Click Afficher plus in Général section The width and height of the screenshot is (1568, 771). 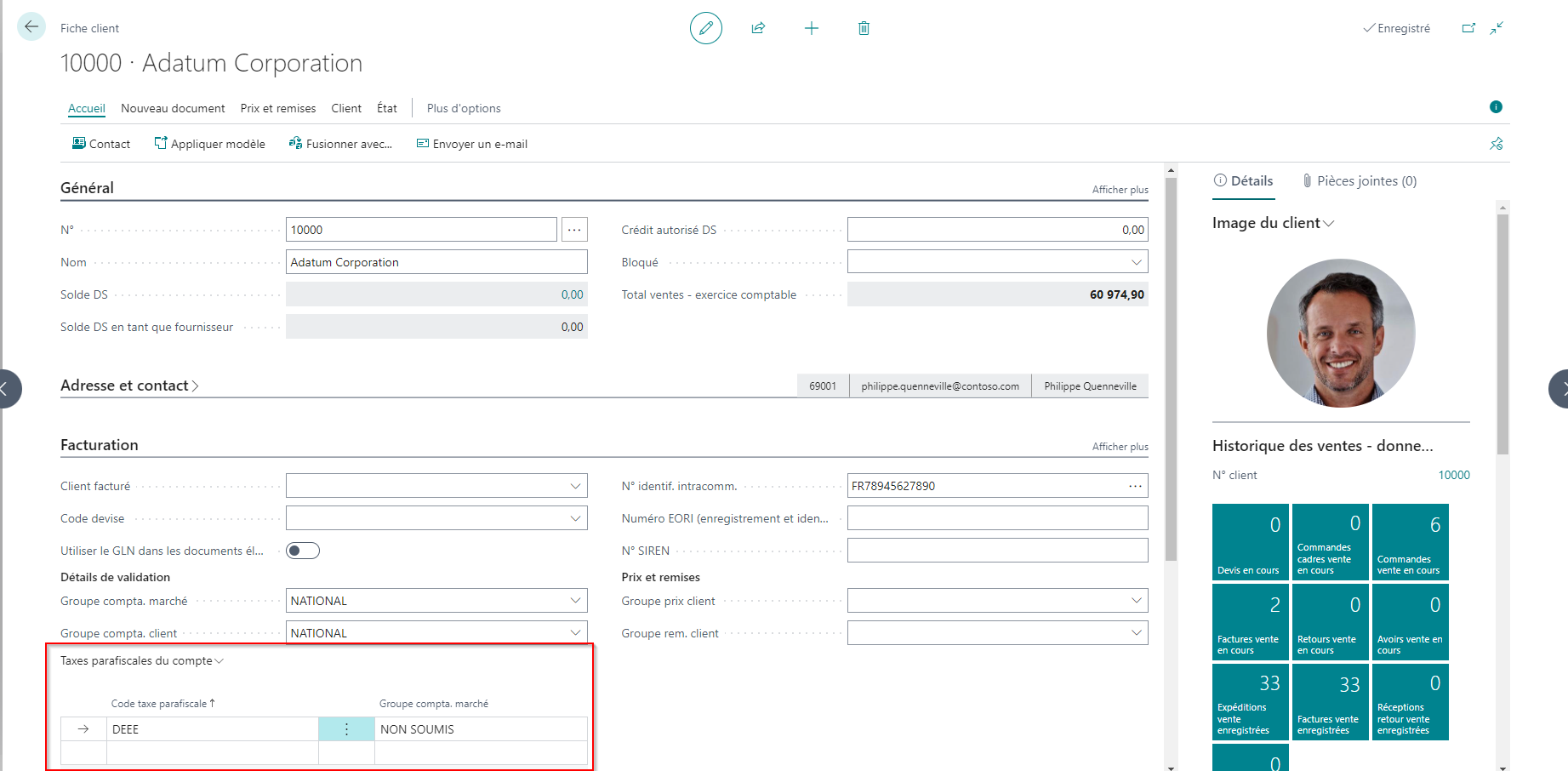click(x=1120, y=190)
